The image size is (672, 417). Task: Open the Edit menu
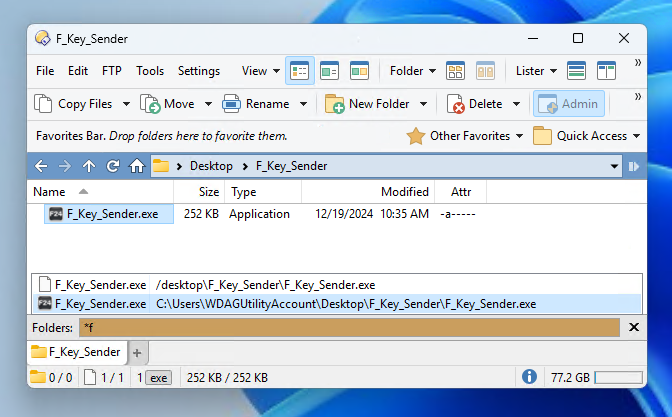[78, 71]
